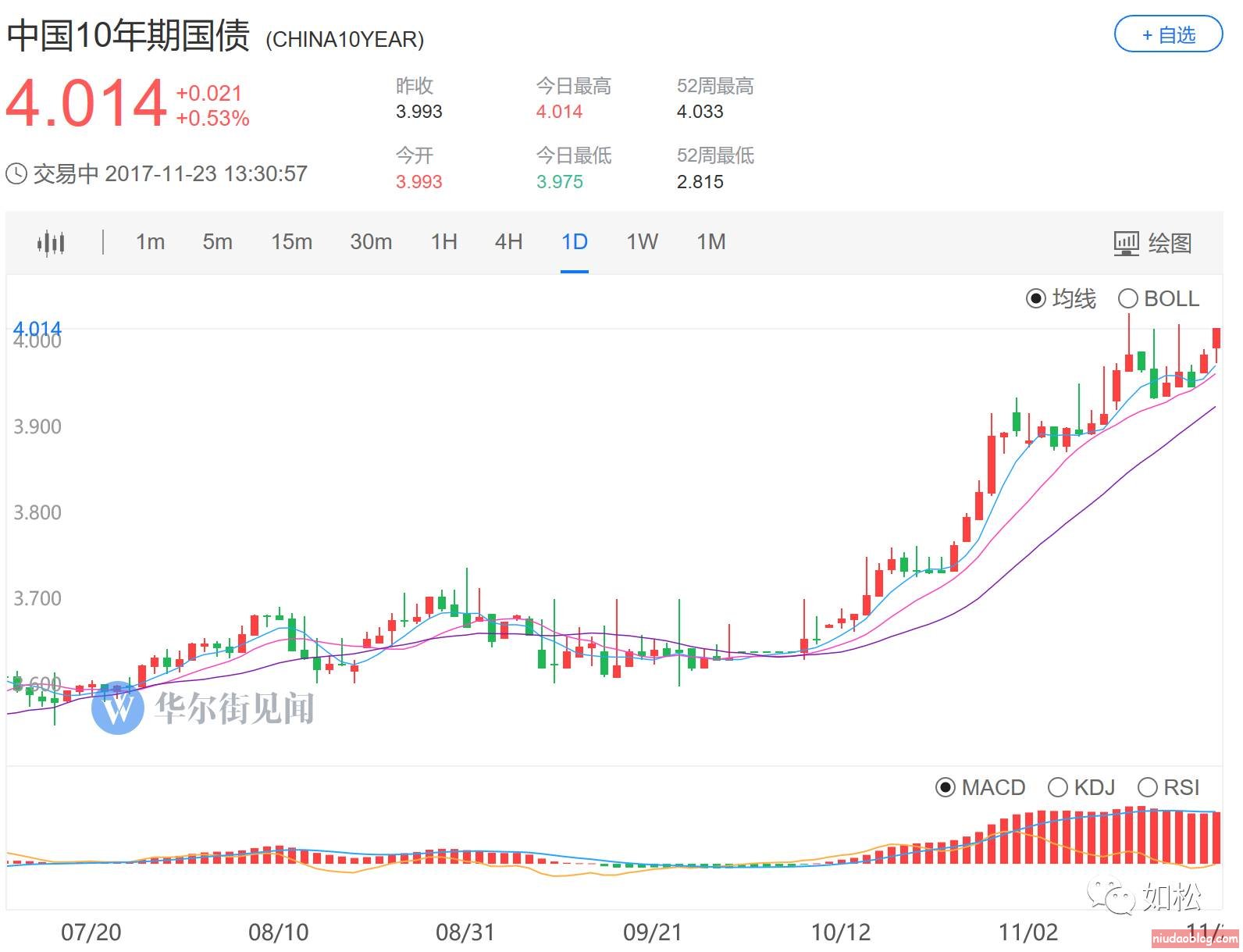
Task: Switch to the 1M monthly timeframe tab
Action: [x=711, y=242]
